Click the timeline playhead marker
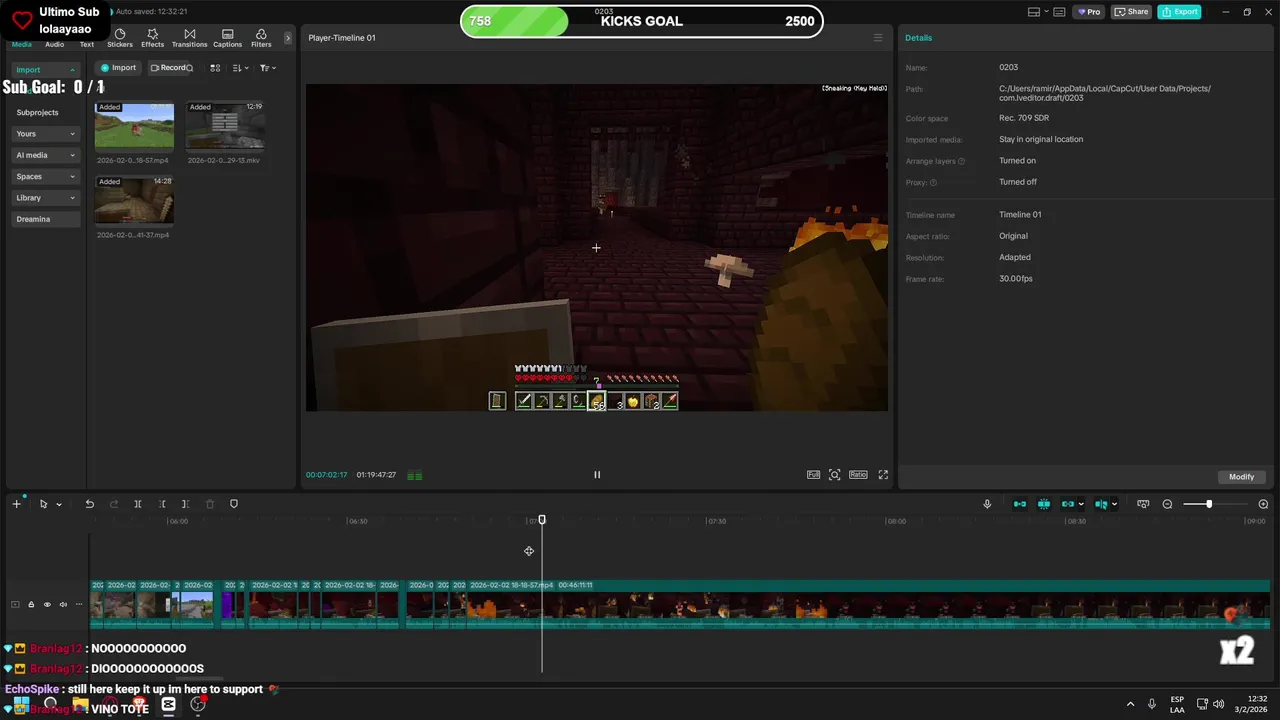 pos(542,520)
